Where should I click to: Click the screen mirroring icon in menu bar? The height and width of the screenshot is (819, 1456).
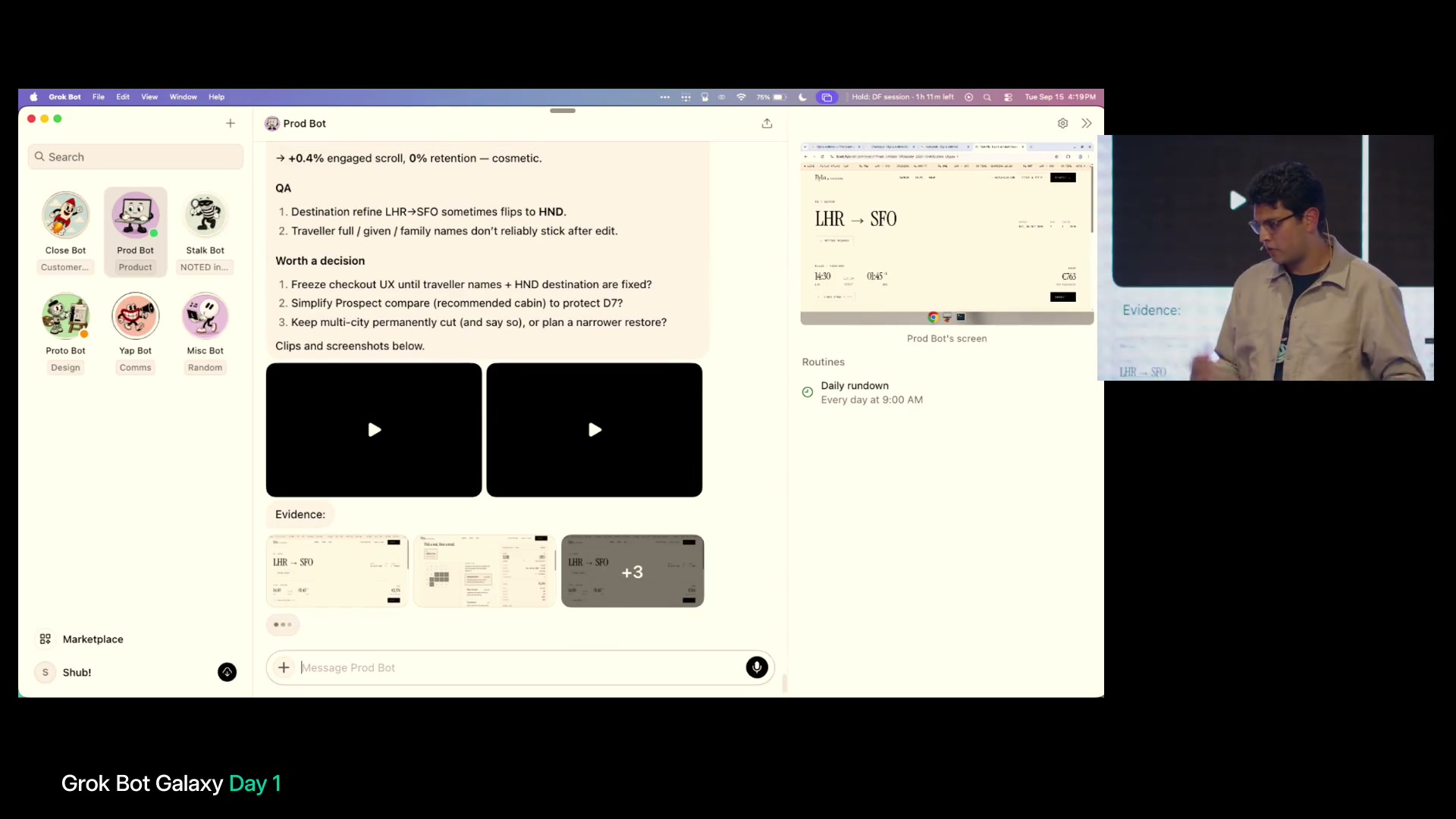click(x=827, y=97)
